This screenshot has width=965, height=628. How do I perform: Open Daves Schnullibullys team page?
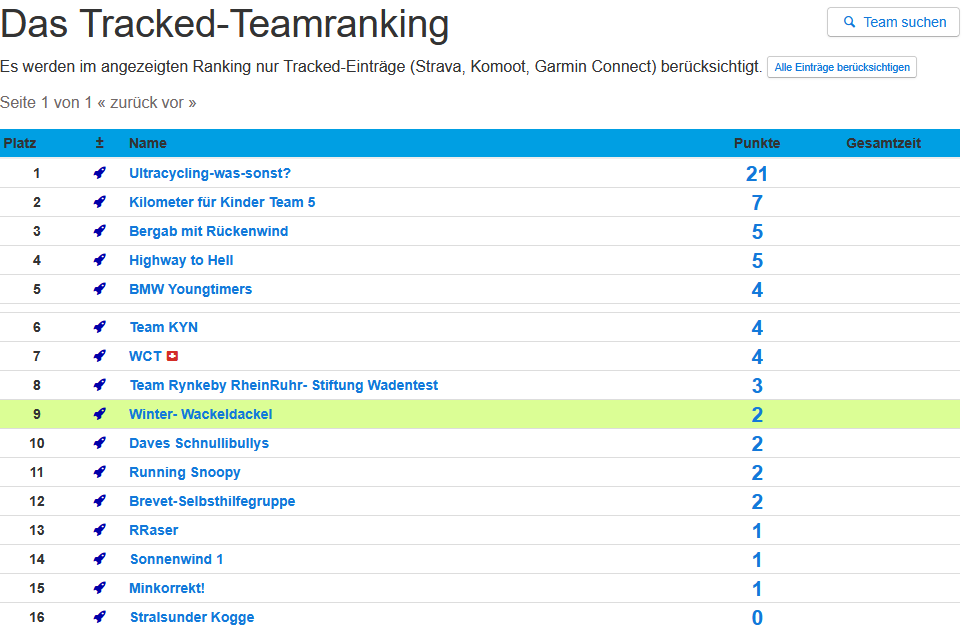(199, 443)
